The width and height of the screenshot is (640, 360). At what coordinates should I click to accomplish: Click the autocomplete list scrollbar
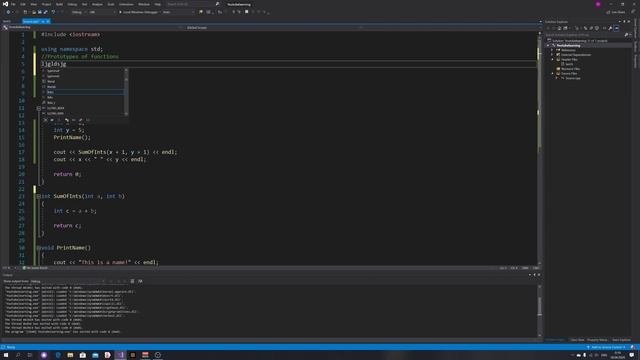click(126, 92)
